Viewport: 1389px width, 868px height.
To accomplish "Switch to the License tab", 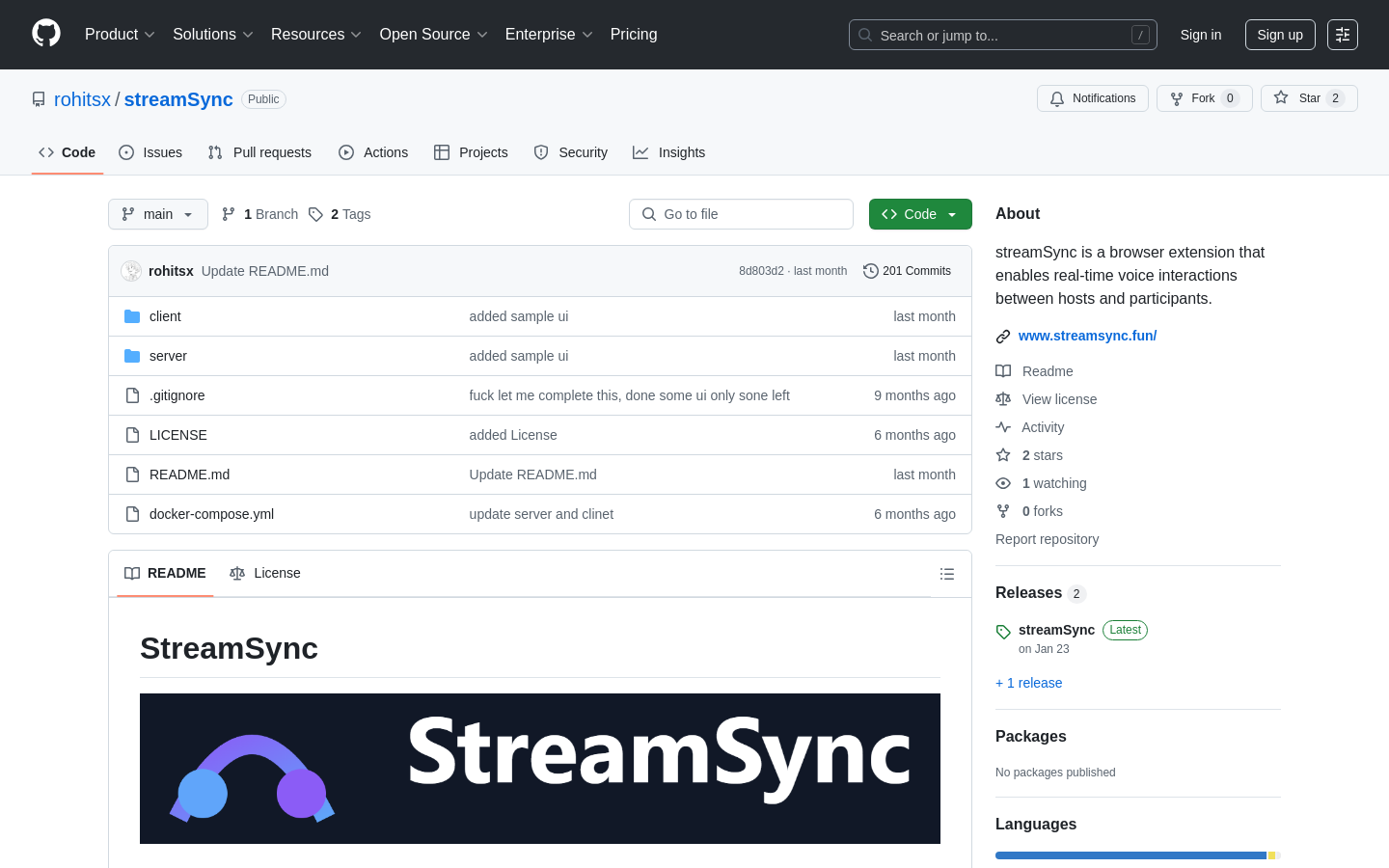I will click(x=265, y=574).
